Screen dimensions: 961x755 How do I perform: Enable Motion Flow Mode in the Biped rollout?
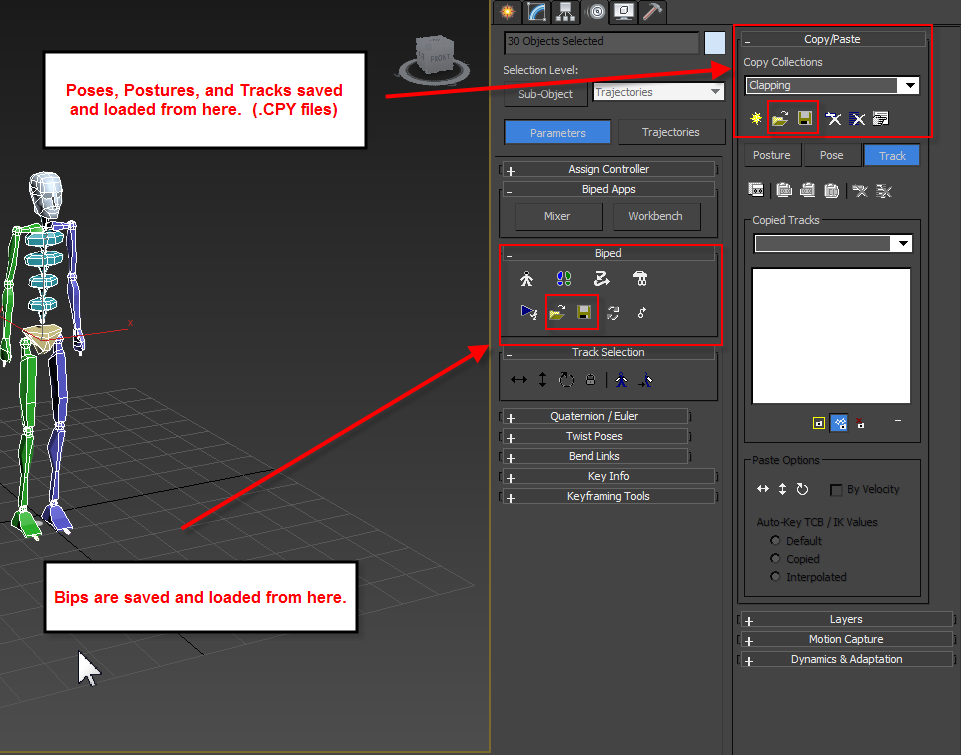click(601, 279)
